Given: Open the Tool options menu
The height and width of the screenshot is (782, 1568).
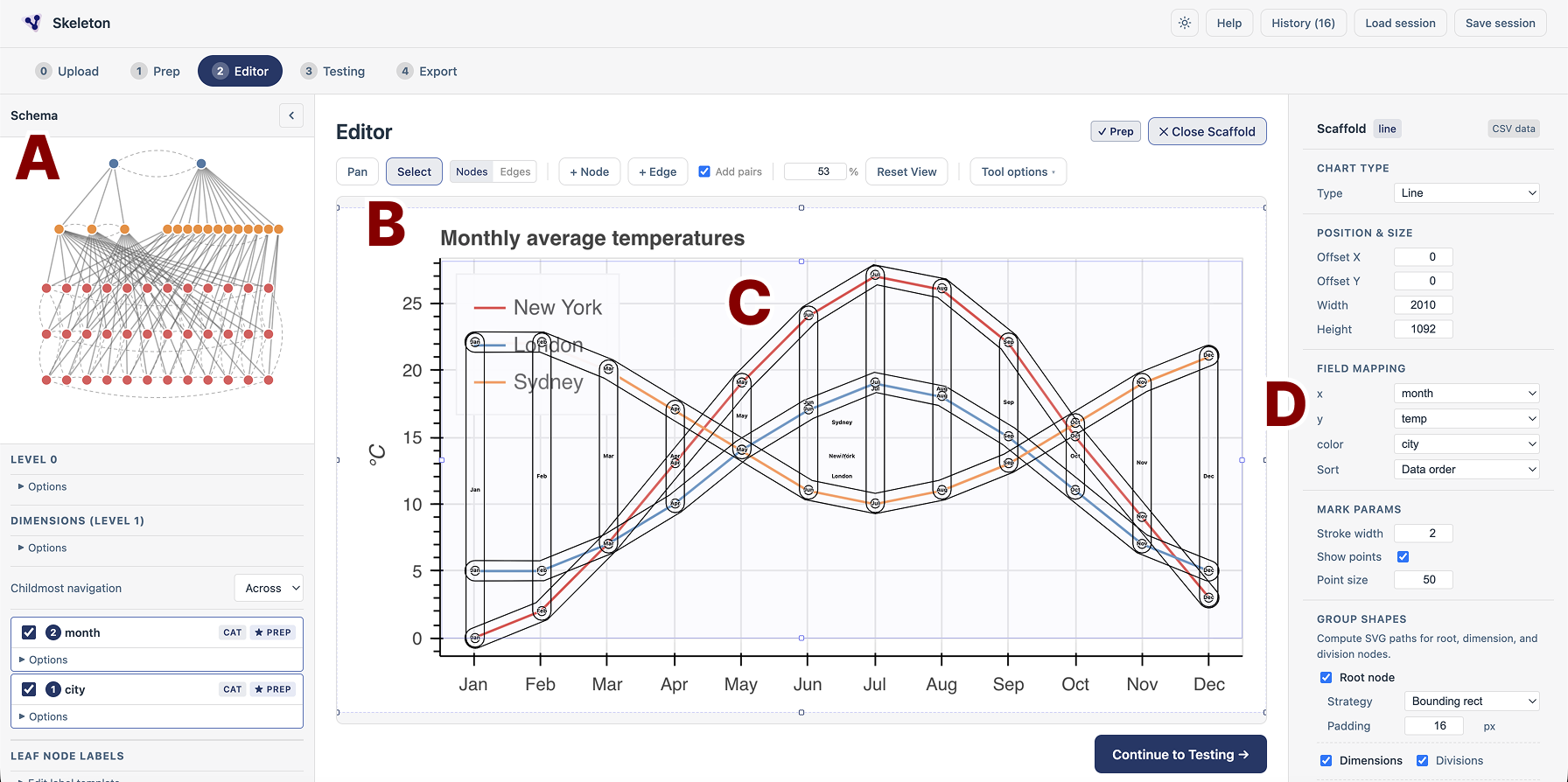Looking at the screenshot, I should [1018, 171].
